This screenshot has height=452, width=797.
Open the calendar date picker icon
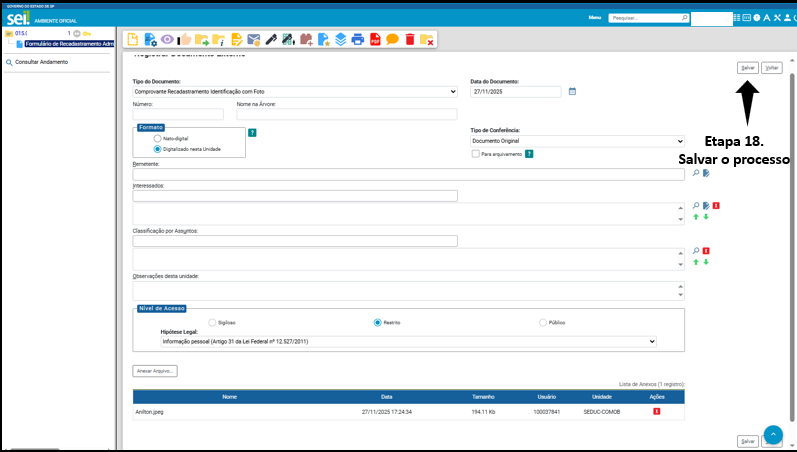coord(573,91)
